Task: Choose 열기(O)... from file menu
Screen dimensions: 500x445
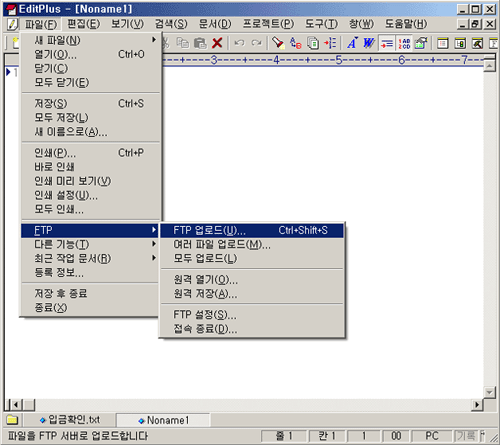Action: [x=91, y=54]
